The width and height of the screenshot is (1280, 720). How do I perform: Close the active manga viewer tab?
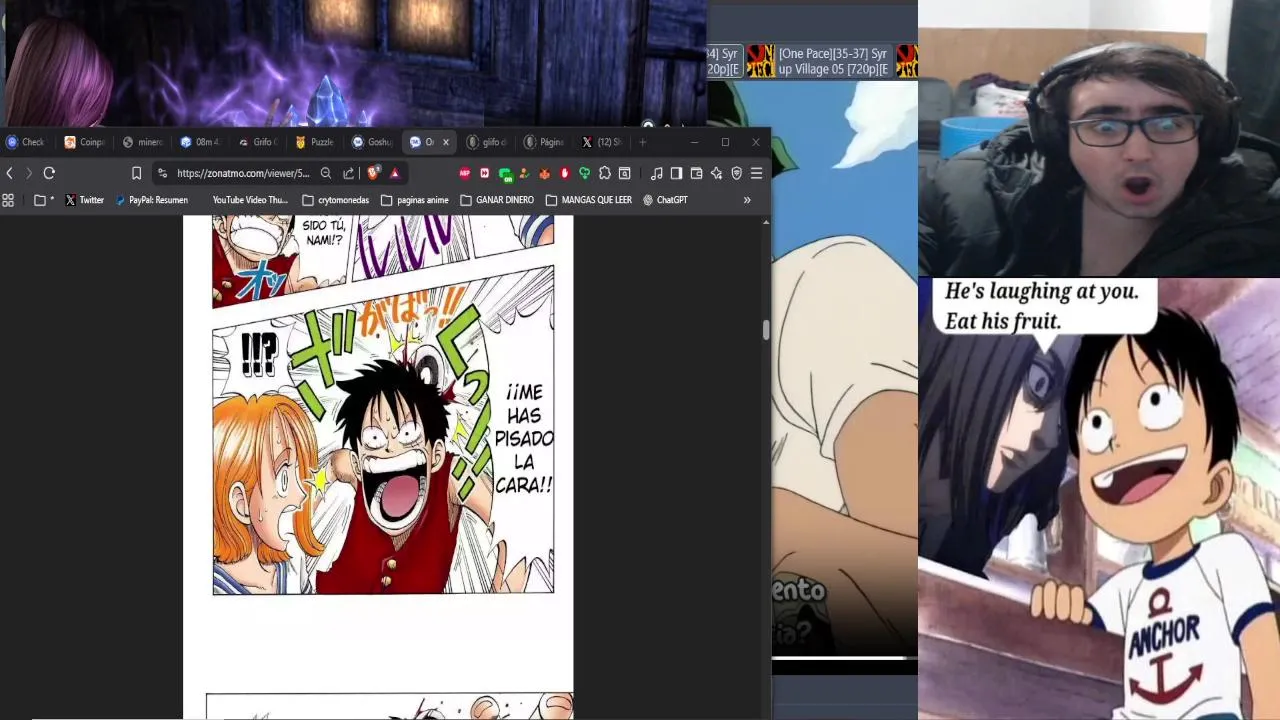click(446, 142)
